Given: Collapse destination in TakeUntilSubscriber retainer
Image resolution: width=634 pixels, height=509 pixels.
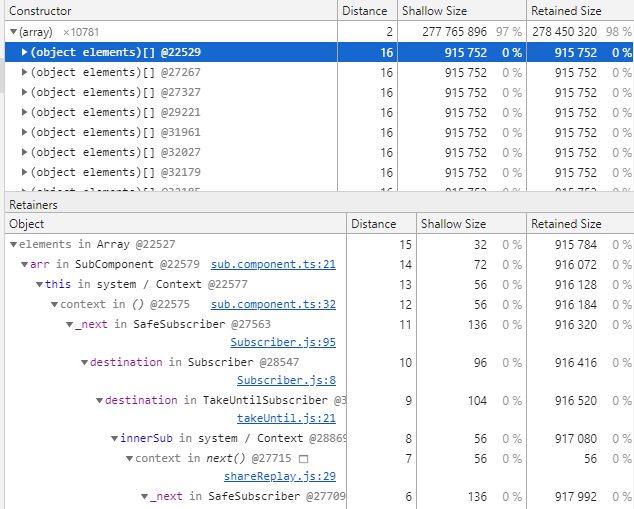Looking at the screenshot, I should [x=99, y=400].
